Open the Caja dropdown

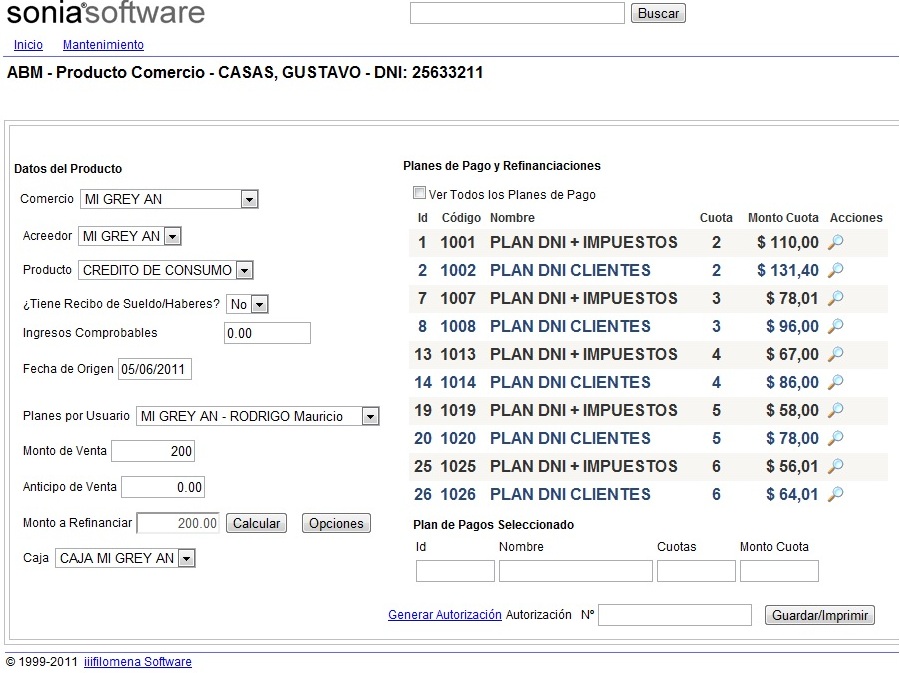point(187,558)
